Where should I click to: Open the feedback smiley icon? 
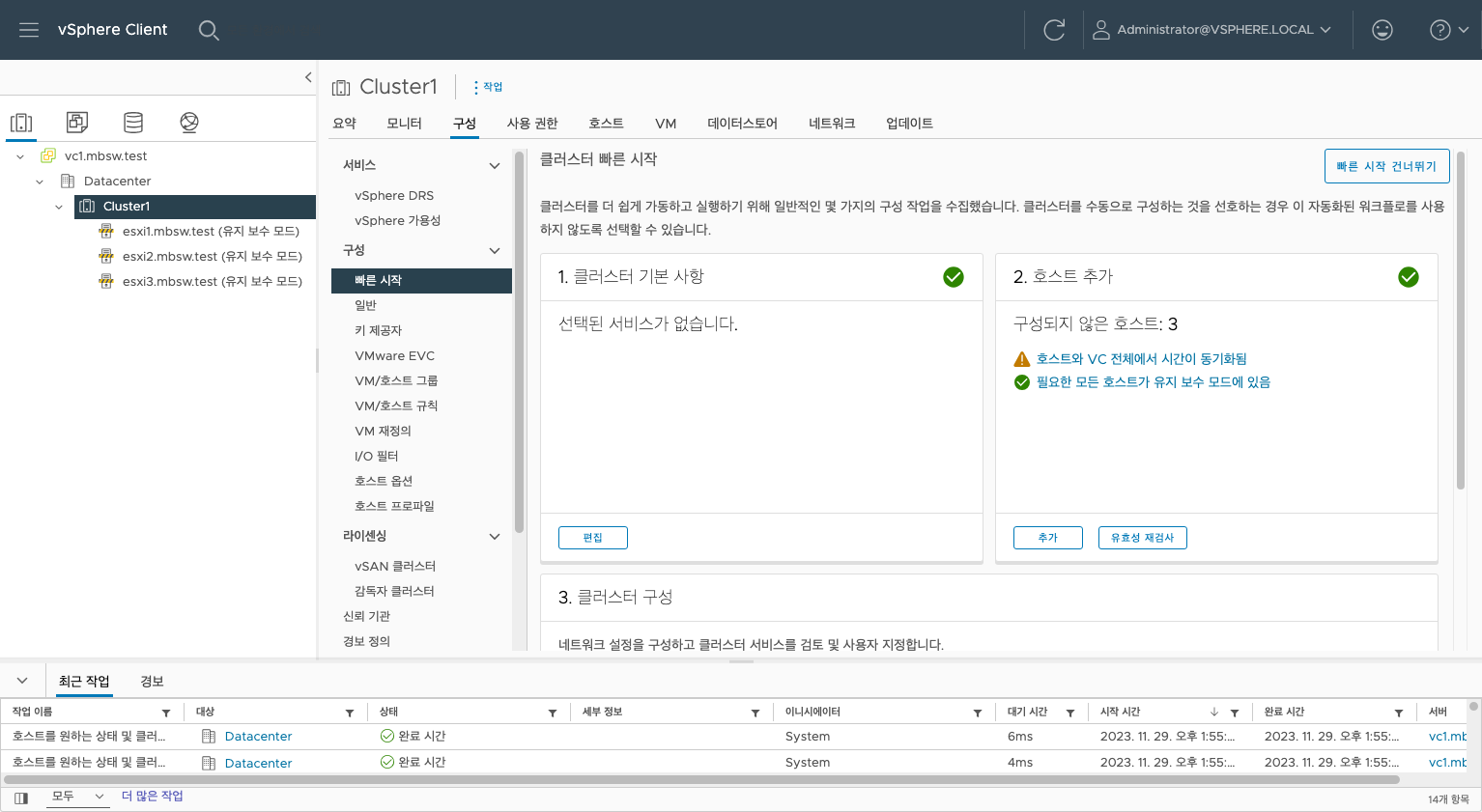point(1382,30)
